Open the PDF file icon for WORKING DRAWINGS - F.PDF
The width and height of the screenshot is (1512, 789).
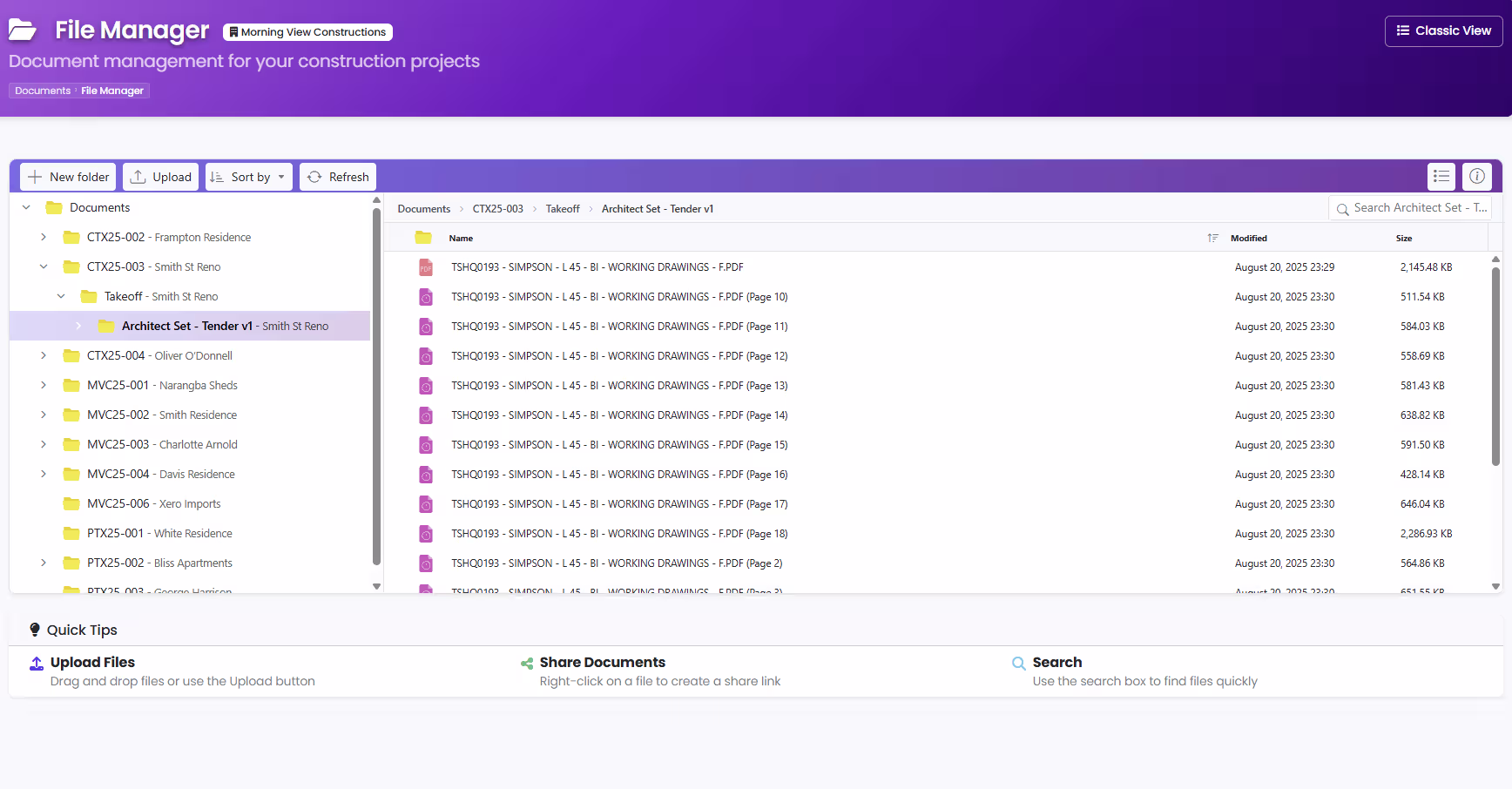pos(425,267)
